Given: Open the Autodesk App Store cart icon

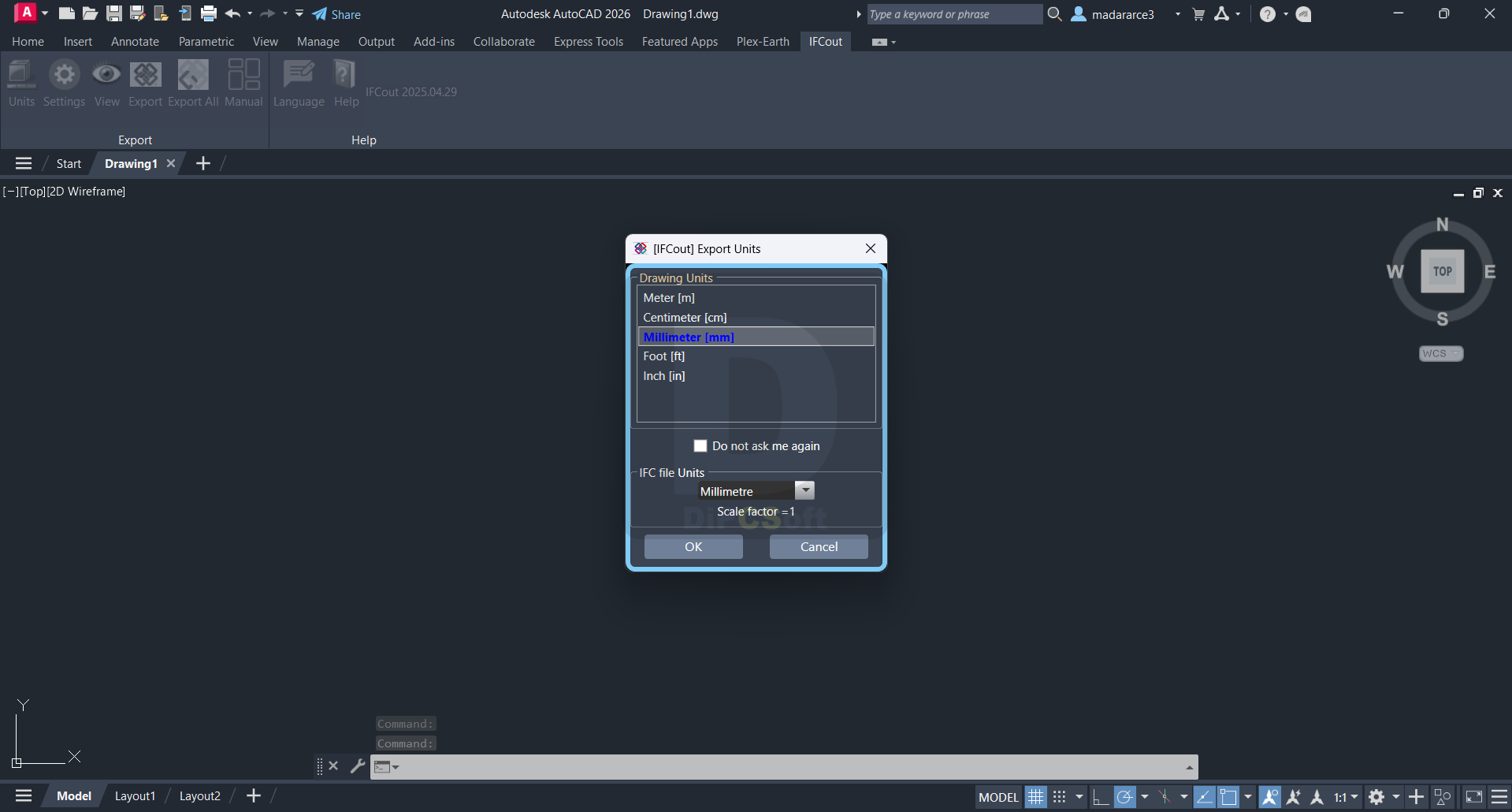Looking at the screenshot, I should point(1198,14).
